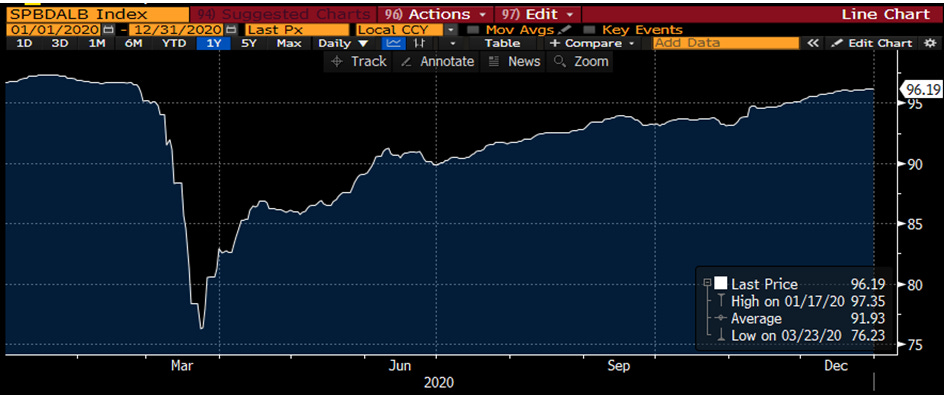Image resolution: width=944 pixels, height=397 pixels.
Task: Click the Mov Avgs pencil edit icon
Action: 564,30
